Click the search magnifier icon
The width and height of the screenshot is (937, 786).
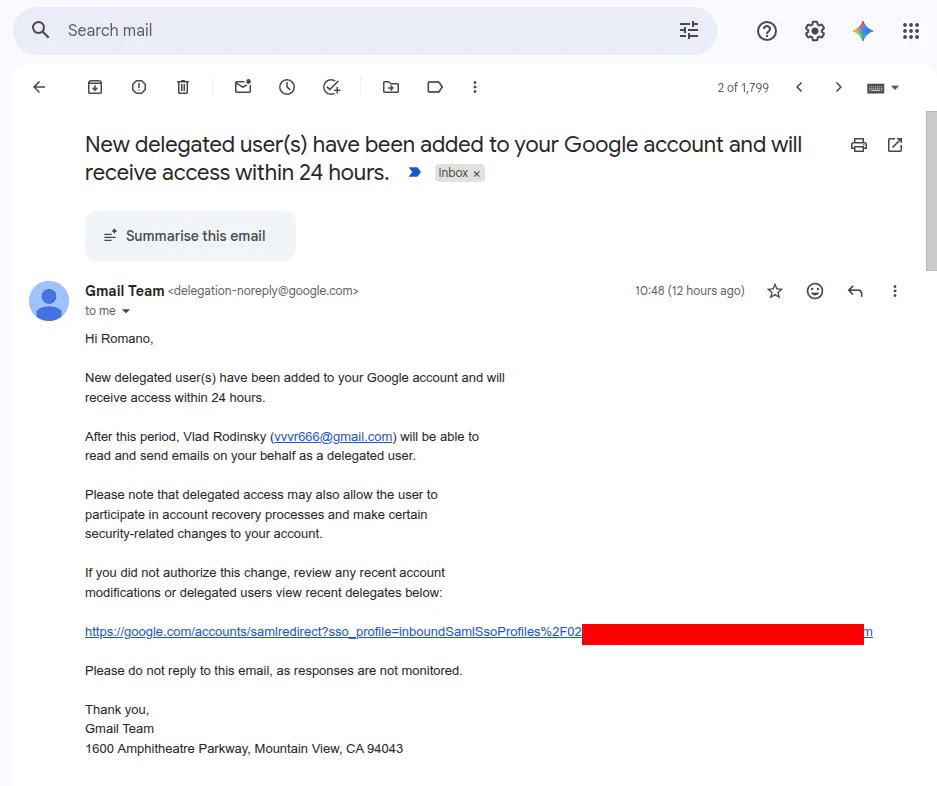coord(40,30)
